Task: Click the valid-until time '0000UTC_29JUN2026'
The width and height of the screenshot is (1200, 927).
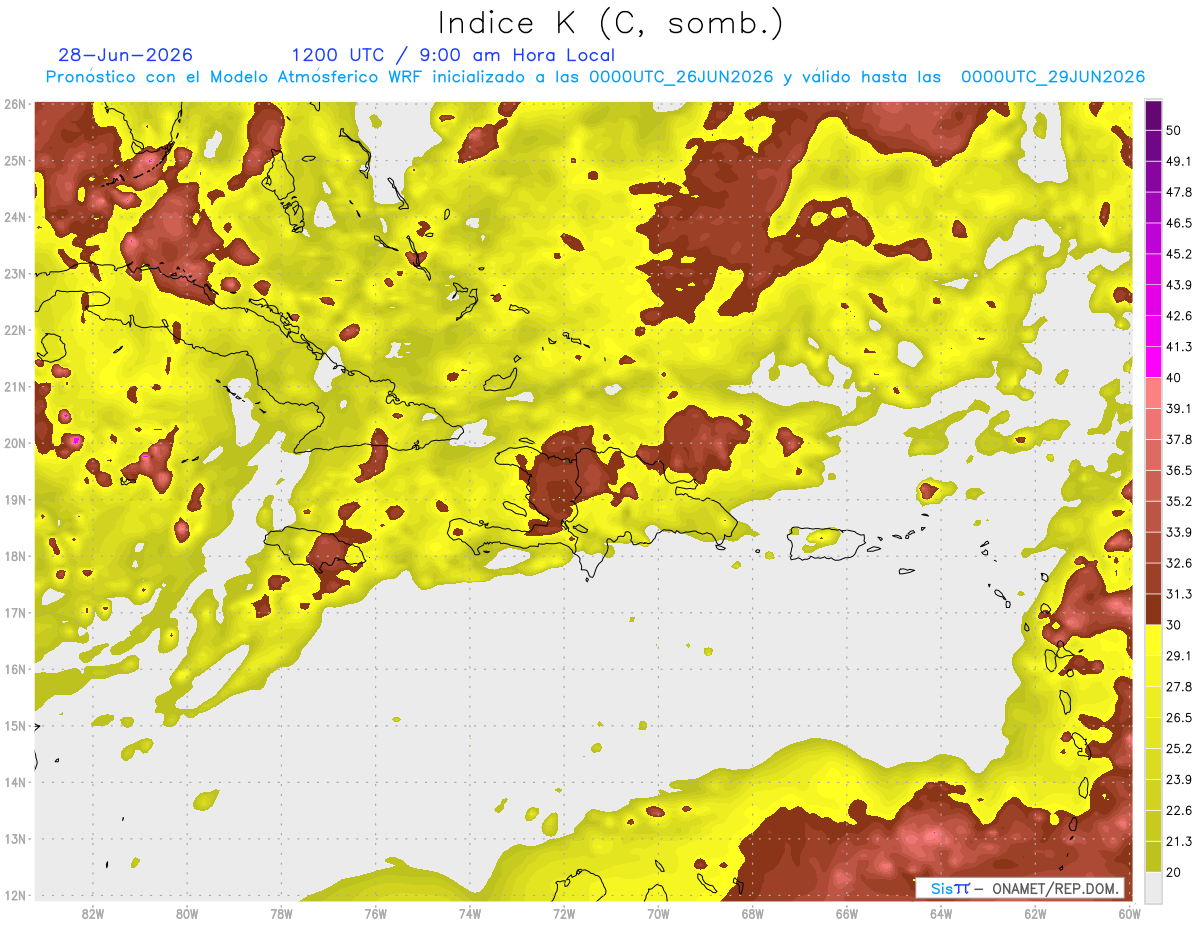Action: click(x=1053, y=77)
